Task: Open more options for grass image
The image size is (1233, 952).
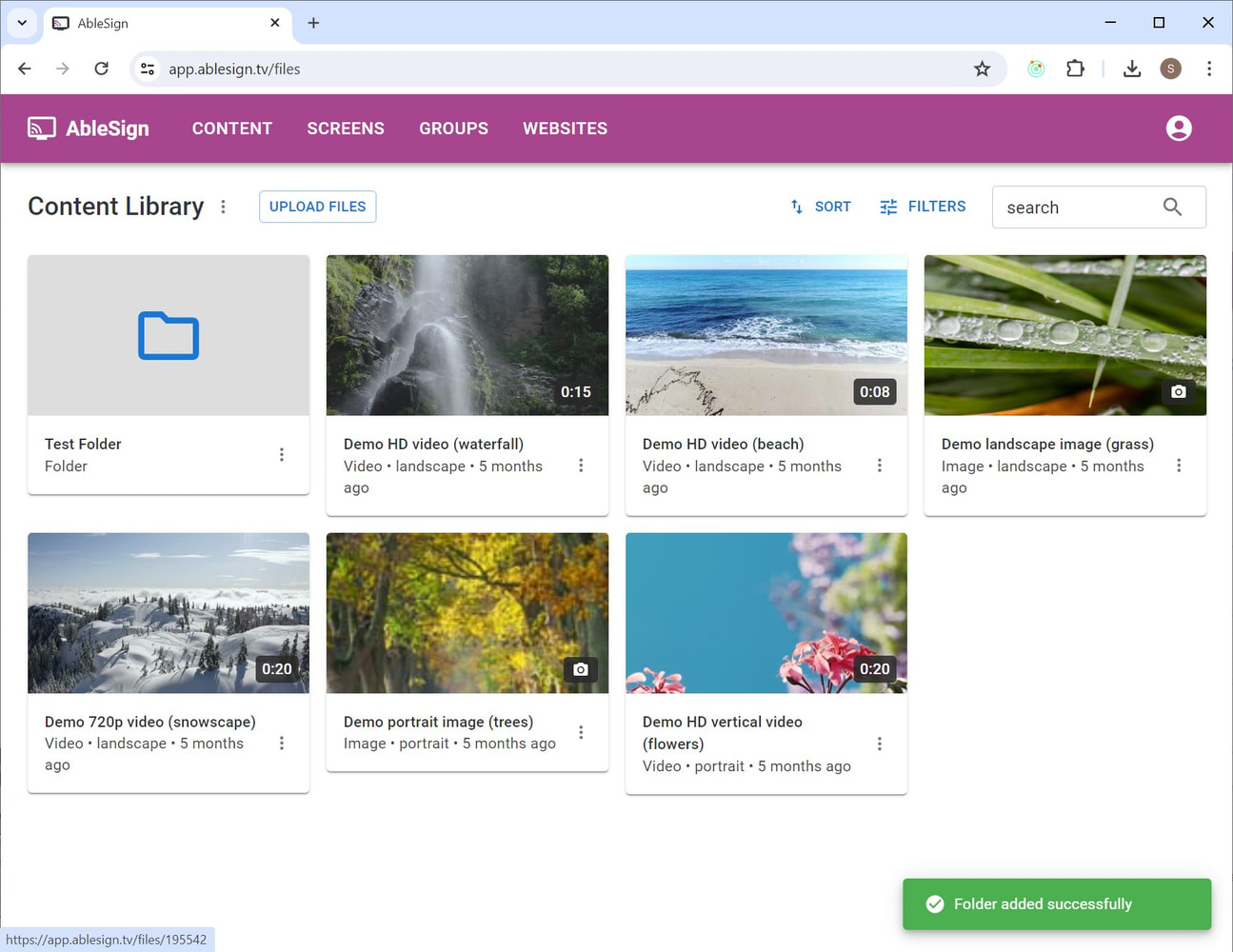Action: 1179,466
